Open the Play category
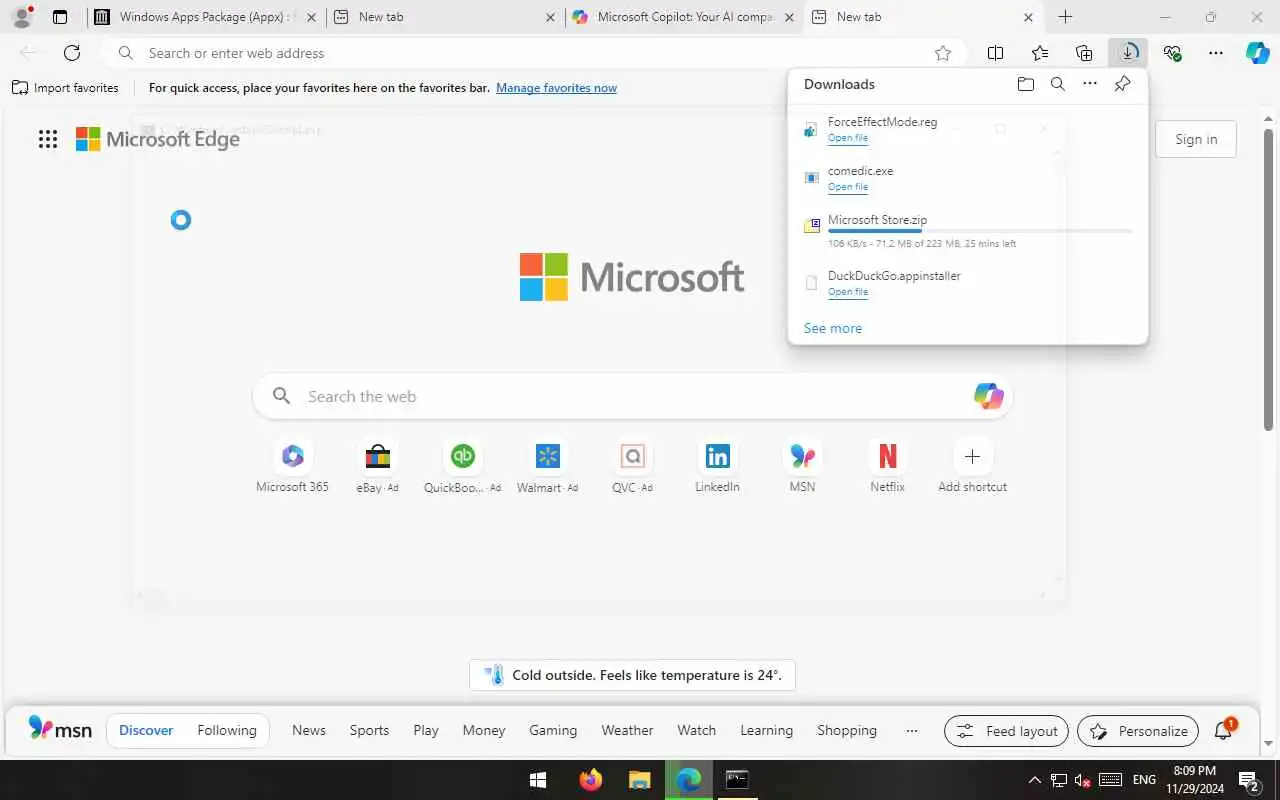Viewport: 1280px width, 800px height. coord(426,731)
